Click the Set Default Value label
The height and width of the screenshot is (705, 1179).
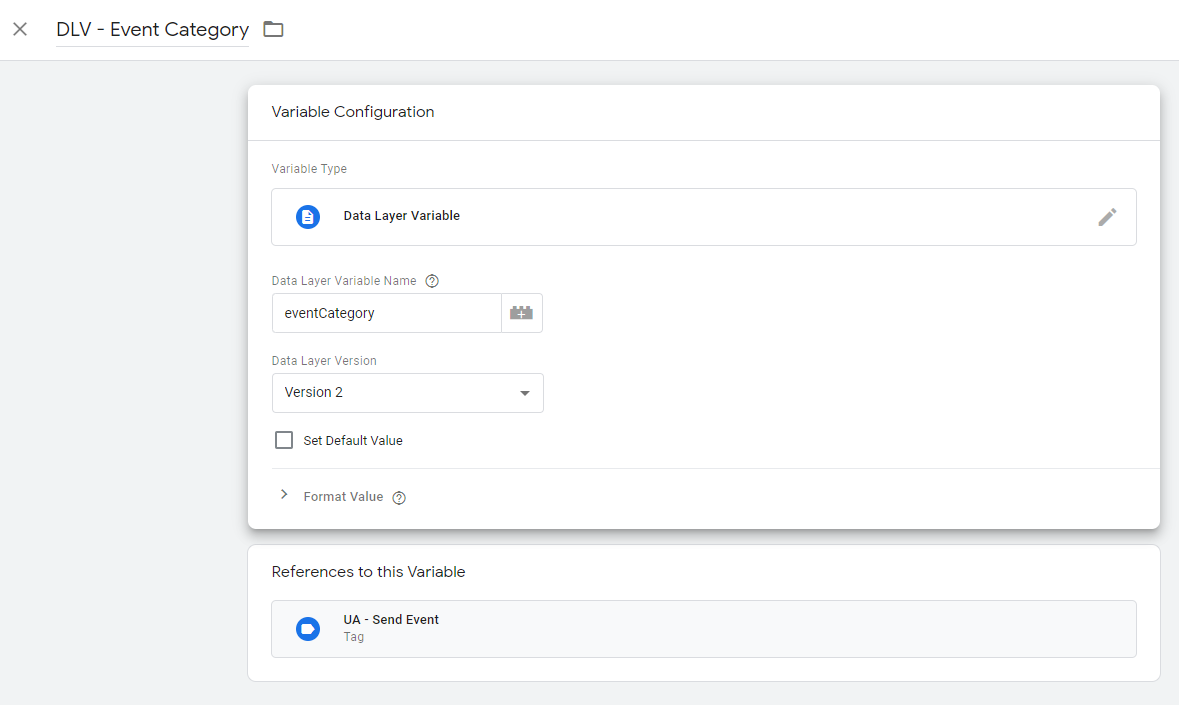pos(353,440)
